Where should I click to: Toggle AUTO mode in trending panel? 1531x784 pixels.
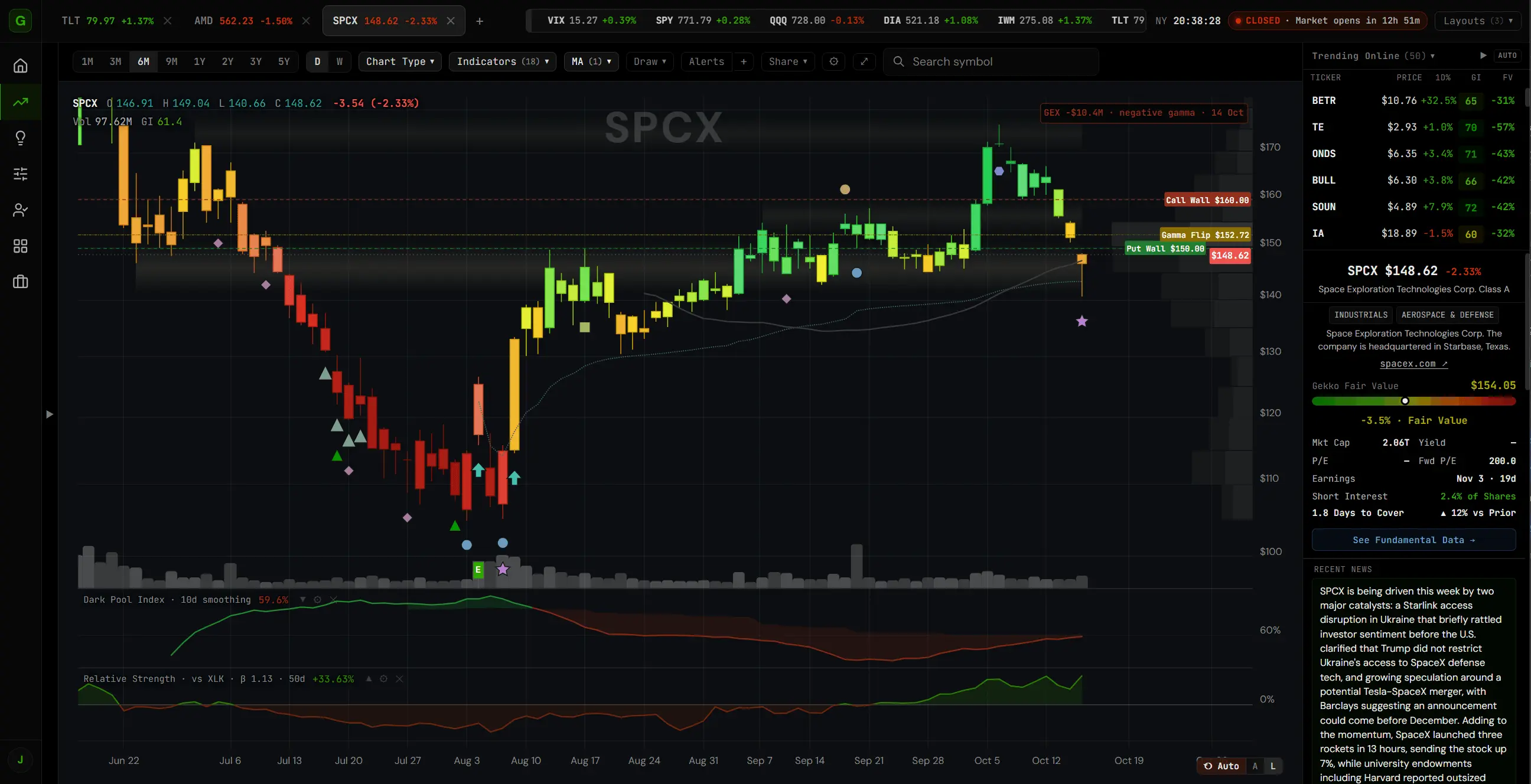[1507, 55]
